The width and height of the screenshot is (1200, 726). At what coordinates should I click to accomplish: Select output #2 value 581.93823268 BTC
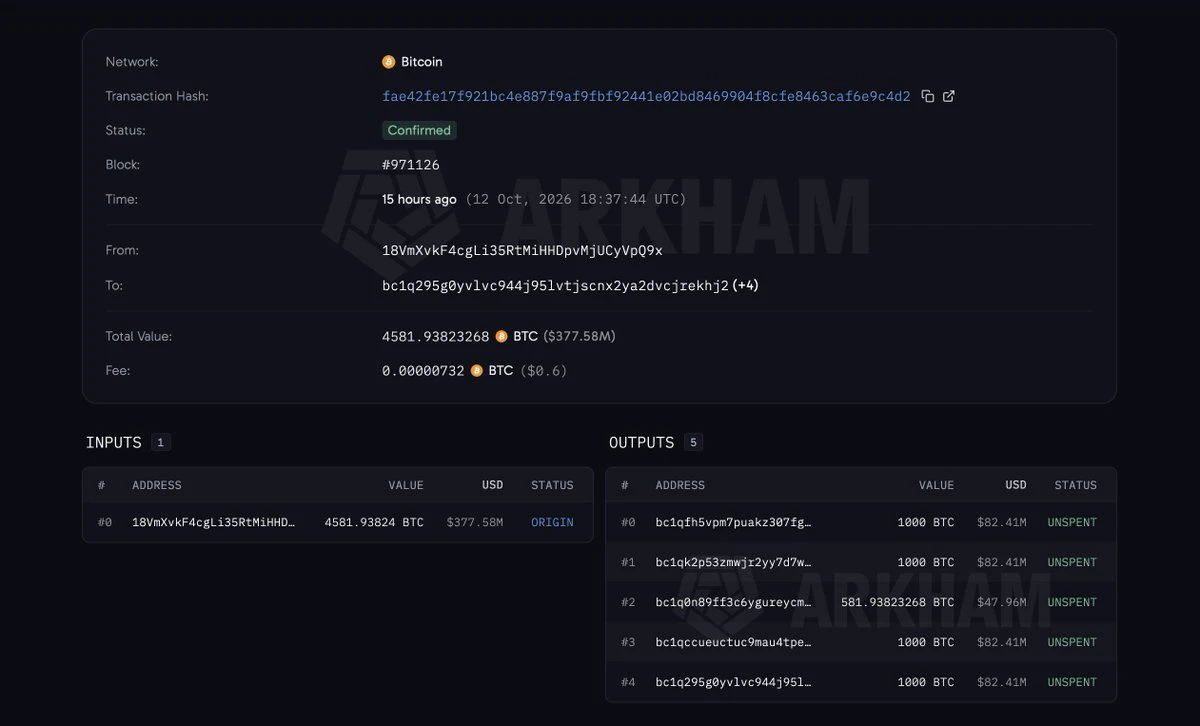point(898,602)
